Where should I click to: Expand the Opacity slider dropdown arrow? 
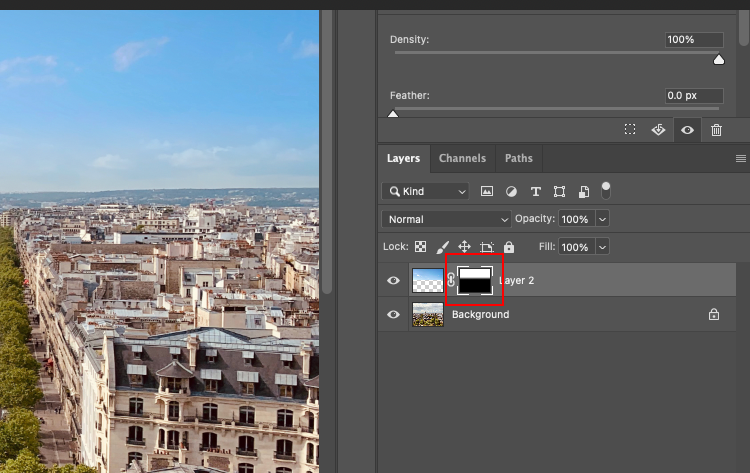point(602,219)
